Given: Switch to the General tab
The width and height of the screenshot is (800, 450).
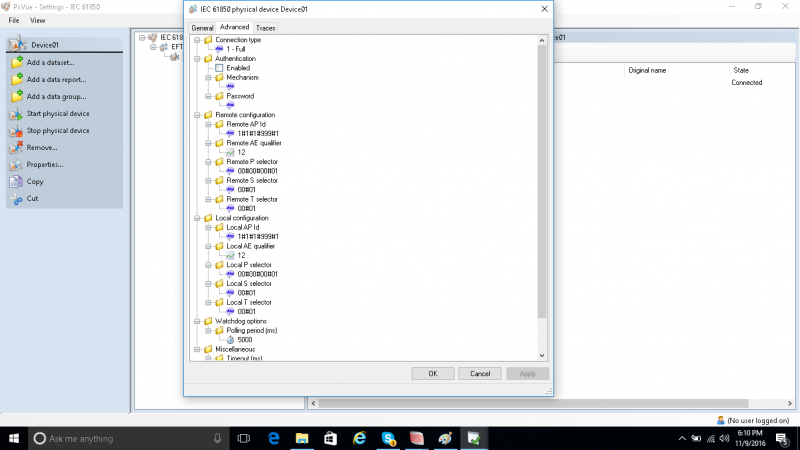Looking at the screenshot, I should click(x=202, y=28).
